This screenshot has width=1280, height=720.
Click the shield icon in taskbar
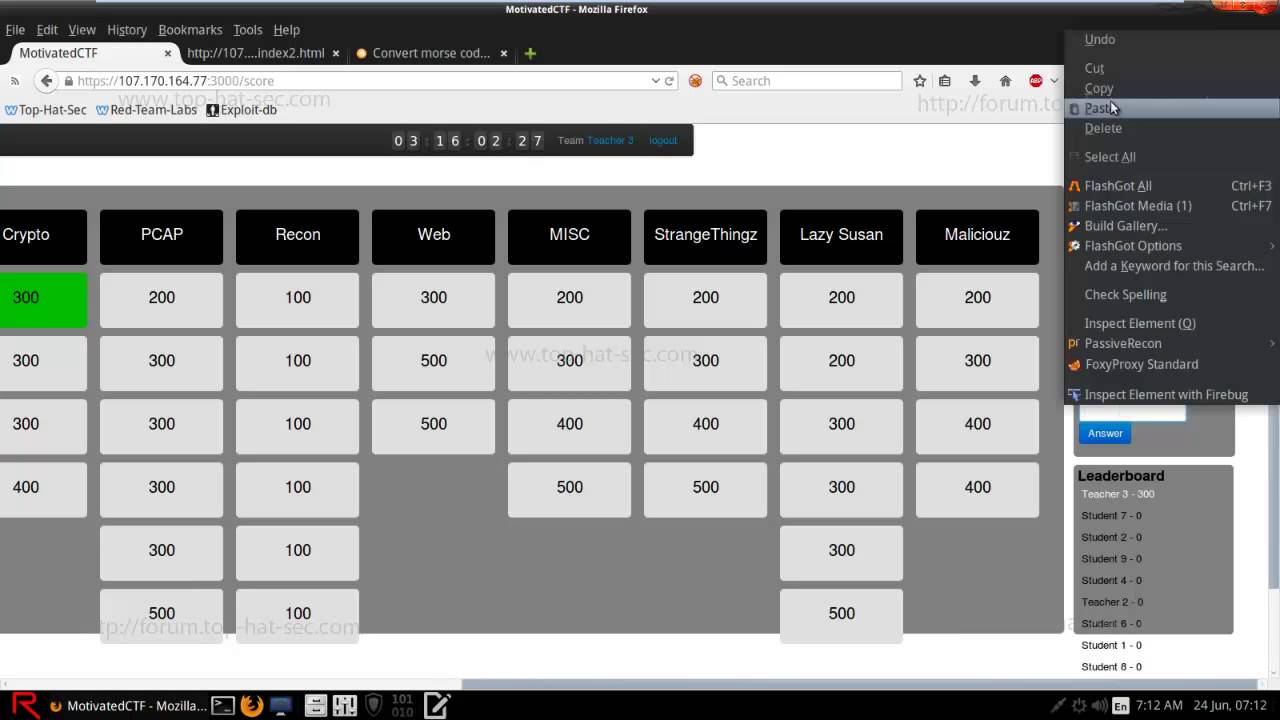tap(374, 706)
